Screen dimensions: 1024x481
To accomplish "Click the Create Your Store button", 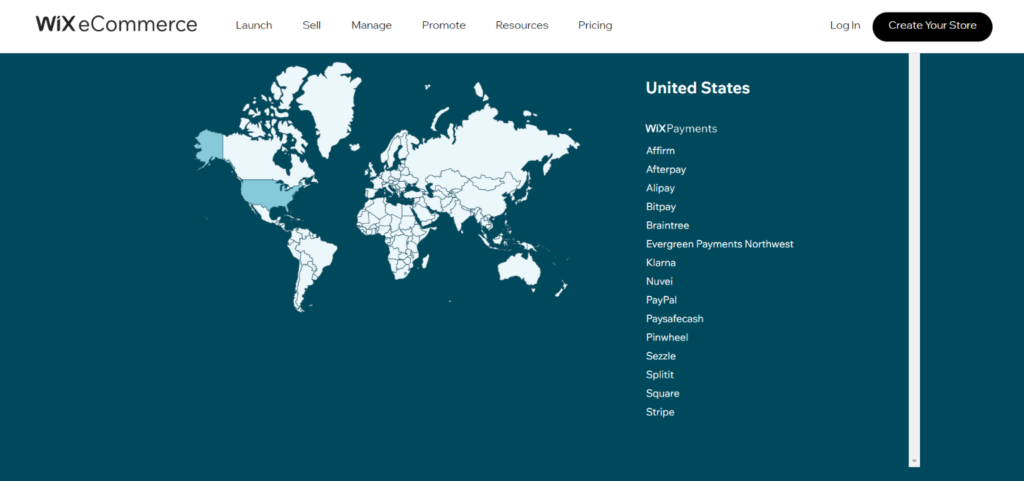I will point(932,26).
